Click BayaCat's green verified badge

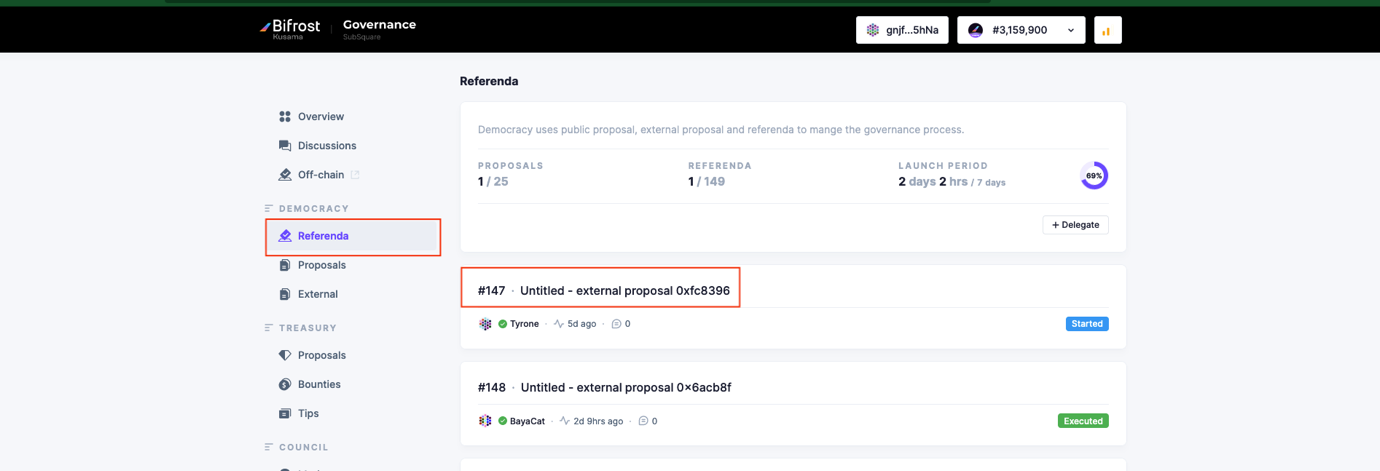pyautogui.click(x=503, y=421)
